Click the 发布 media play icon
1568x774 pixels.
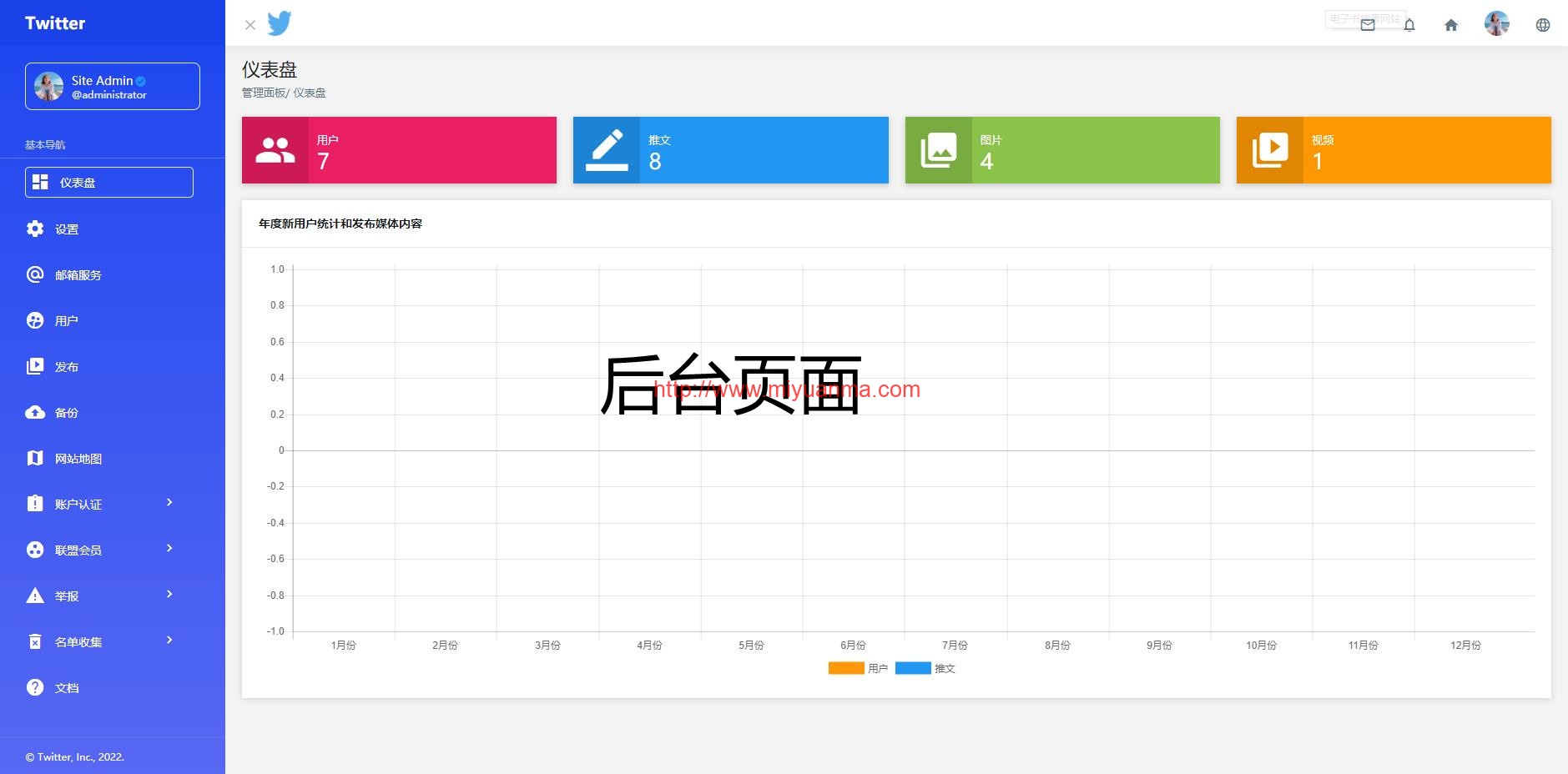coord(35,366)
